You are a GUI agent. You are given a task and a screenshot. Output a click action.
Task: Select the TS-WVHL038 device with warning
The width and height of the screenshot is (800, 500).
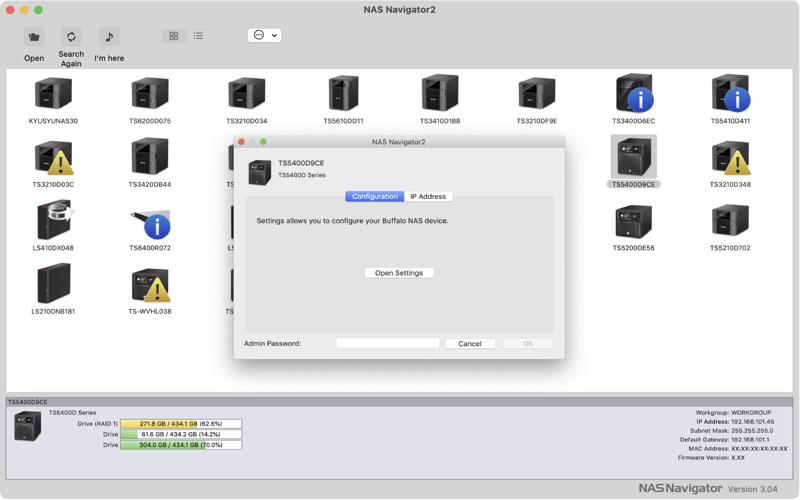pos(151,285)
